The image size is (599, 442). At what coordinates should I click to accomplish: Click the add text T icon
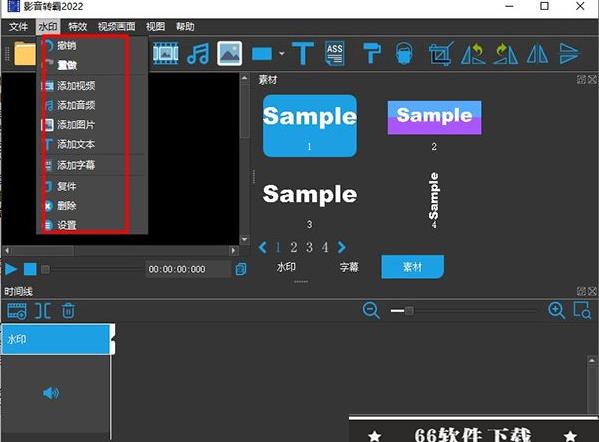click(303, 53)
